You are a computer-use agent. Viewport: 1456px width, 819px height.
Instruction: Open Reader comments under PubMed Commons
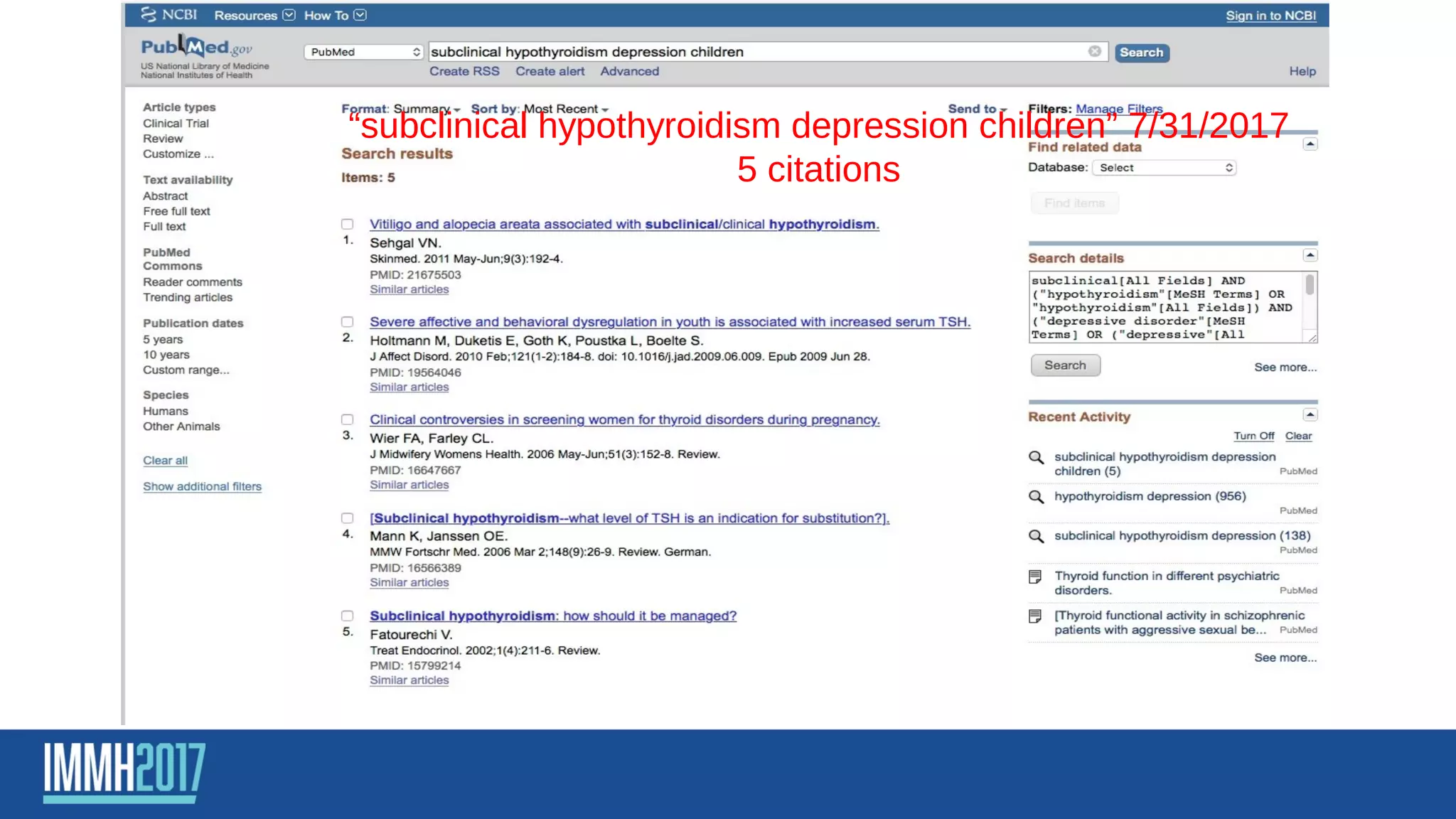[x=192, y=282]
